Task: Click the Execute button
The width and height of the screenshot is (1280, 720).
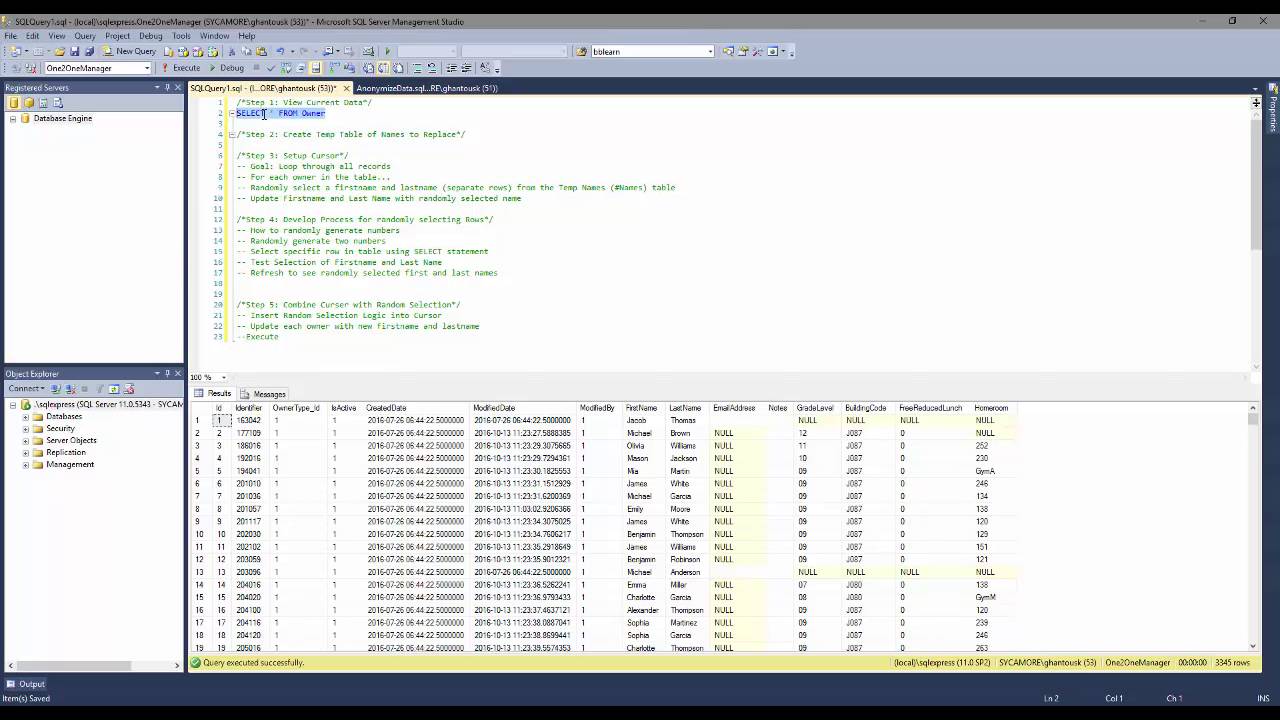Action: click(180, 68)
